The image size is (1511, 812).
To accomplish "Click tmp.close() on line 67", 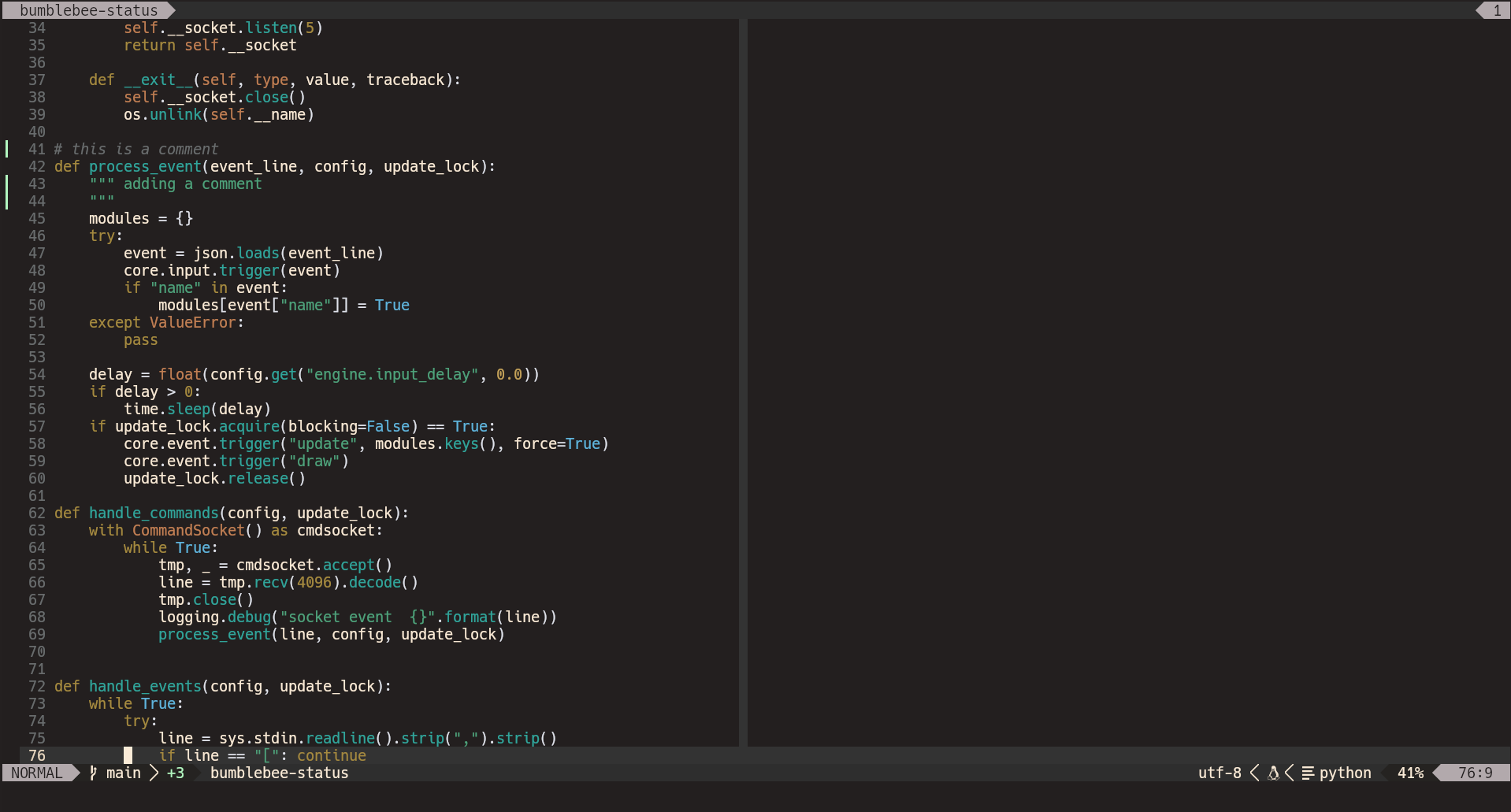I will coord(206,599).
